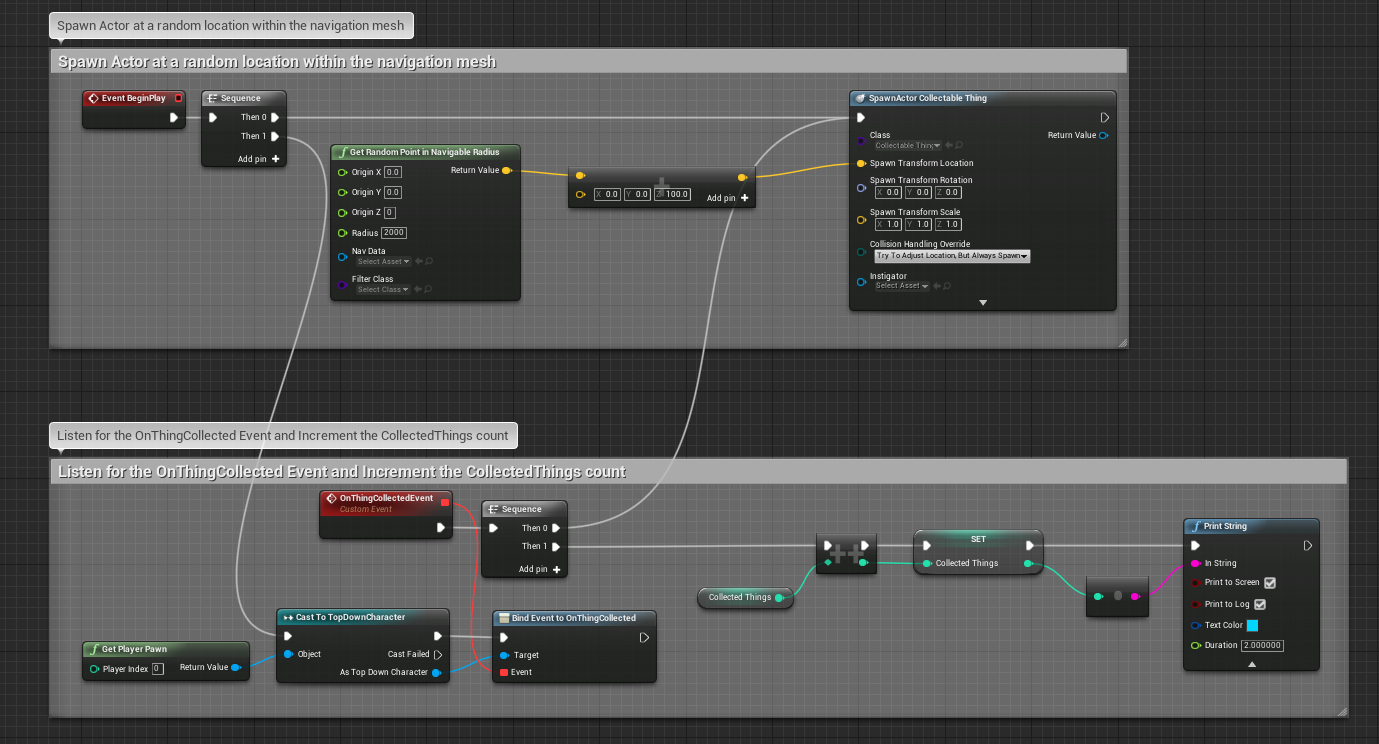Image resolution: width=1379 pixels, height=744 pixels.
Task: Click the 'Listen for the OnThingCollected Event' comment bubble
Action: [x=283, y=435]
